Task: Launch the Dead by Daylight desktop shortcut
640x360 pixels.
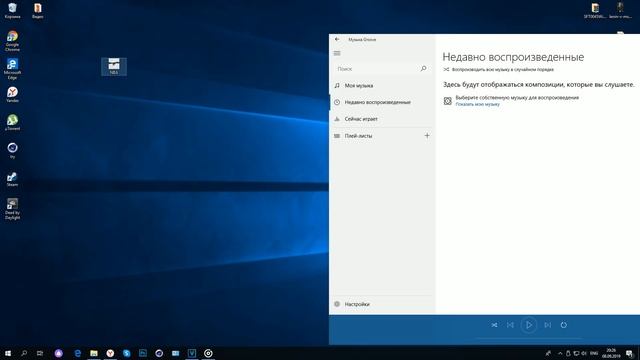Action: (12, 209)
